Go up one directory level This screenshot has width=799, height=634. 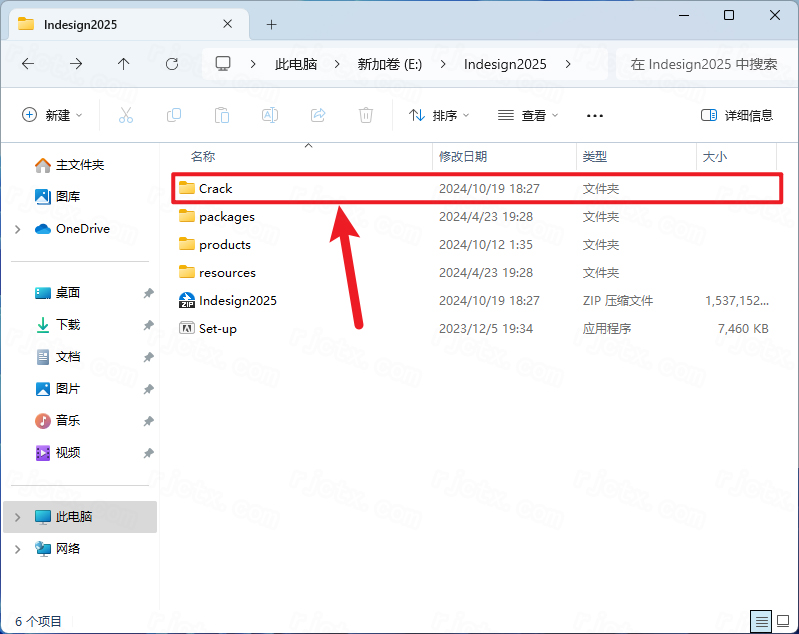point(124,63)
